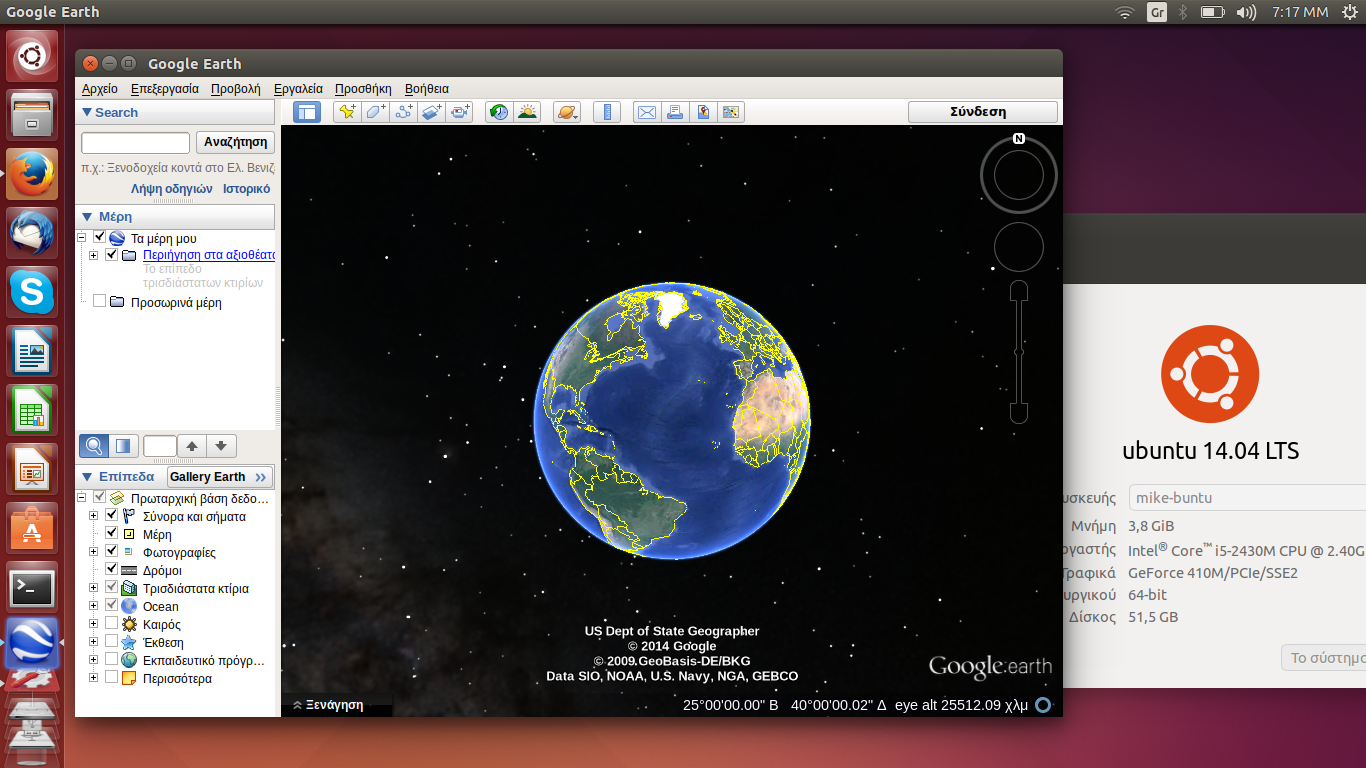This screenshot has height=768, width=1366.
Task: Click the Σύνδεση sign-in button
Action: pyautogui.click(x=982, y=112)
